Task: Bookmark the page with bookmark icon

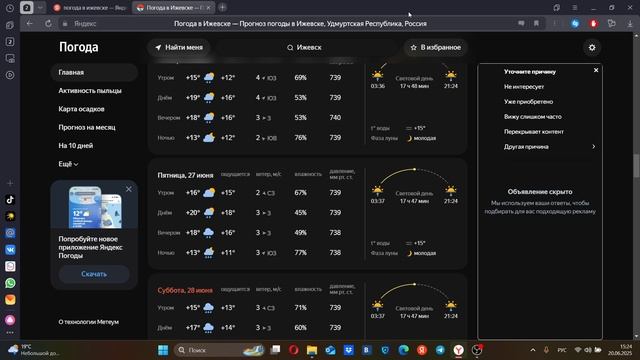Action: tap(536, 24)
